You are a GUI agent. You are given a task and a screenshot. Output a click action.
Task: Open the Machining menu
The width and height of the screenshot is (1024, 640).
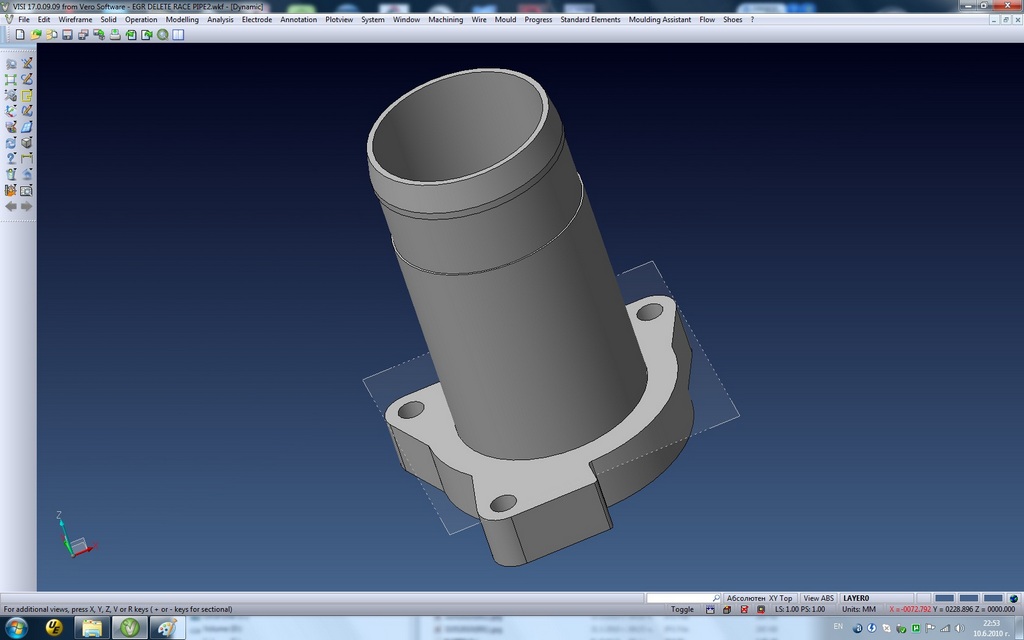(445, 19)
